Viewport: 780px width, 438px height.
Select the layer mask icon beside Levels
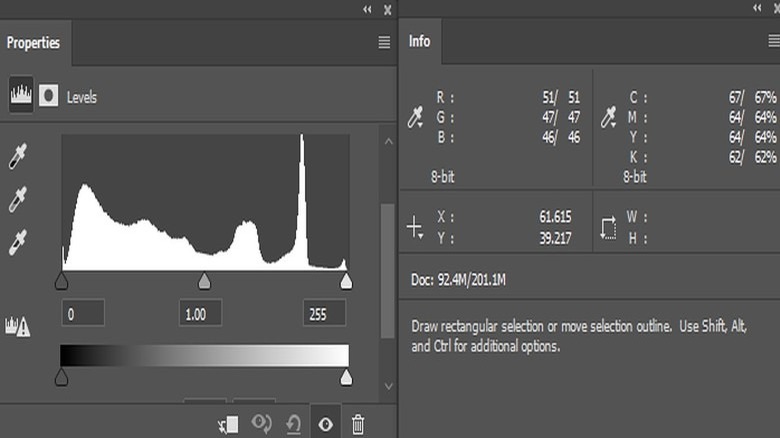coord(48,95)
